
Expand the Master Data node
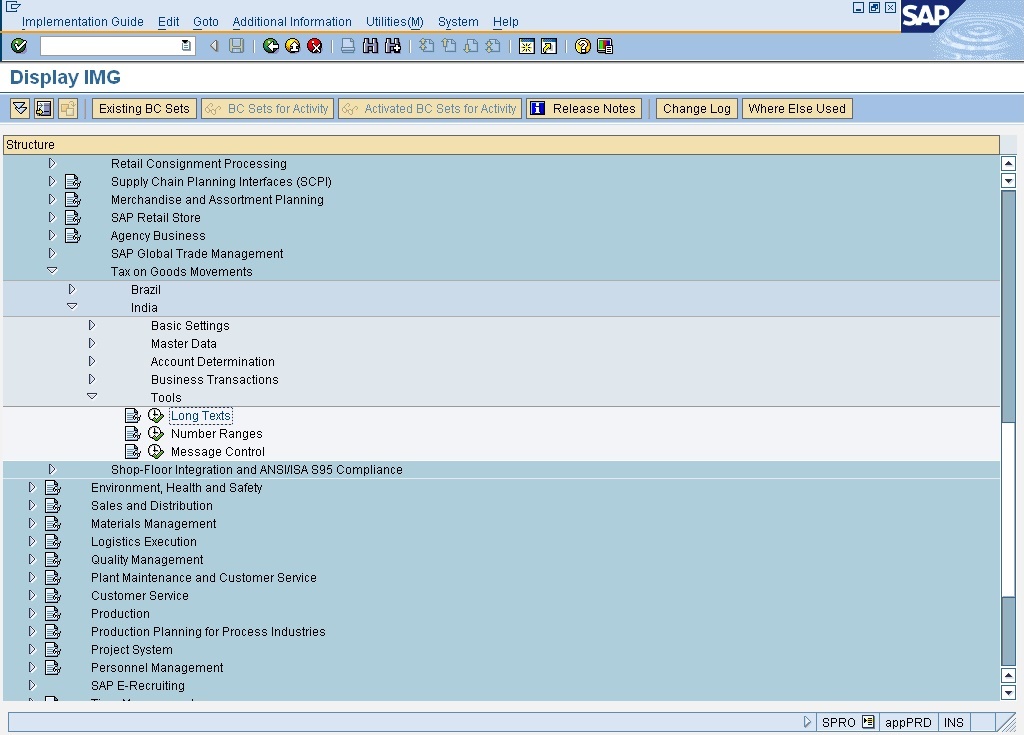92,343
